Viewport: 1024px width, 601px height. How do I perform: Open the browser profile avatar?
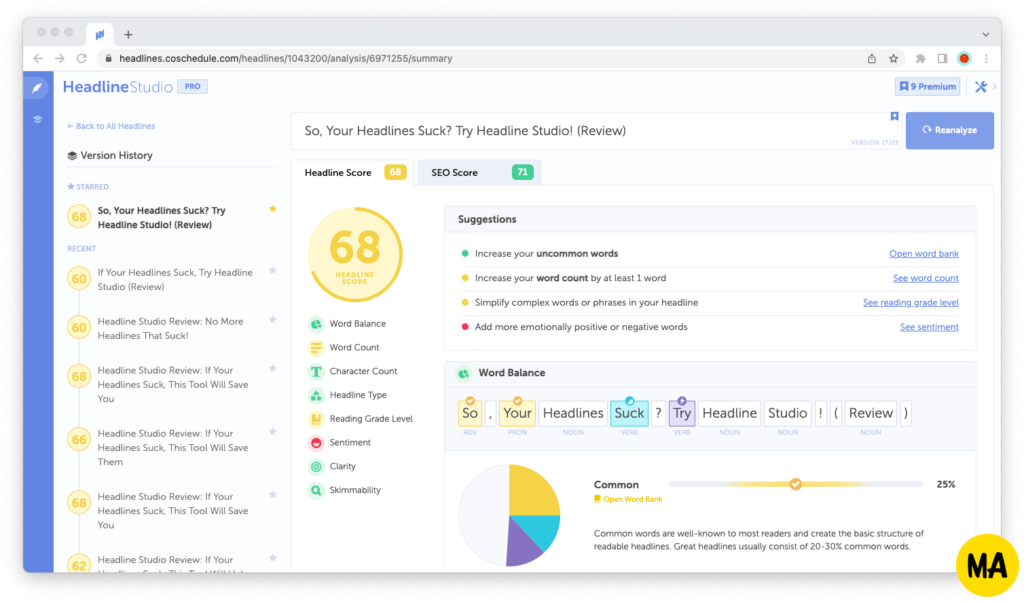click(964, 58)
